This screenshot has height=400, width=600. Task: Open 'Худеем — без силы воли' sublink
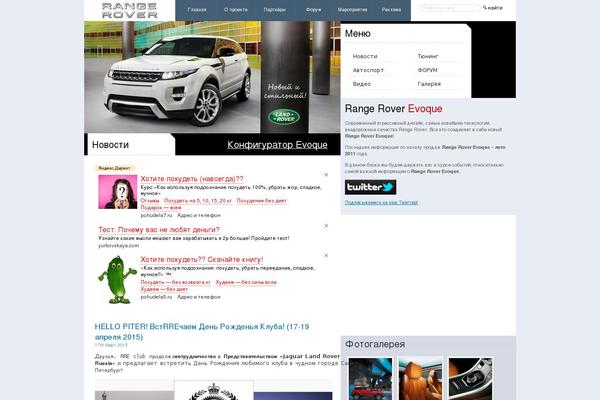click(246, 282)
